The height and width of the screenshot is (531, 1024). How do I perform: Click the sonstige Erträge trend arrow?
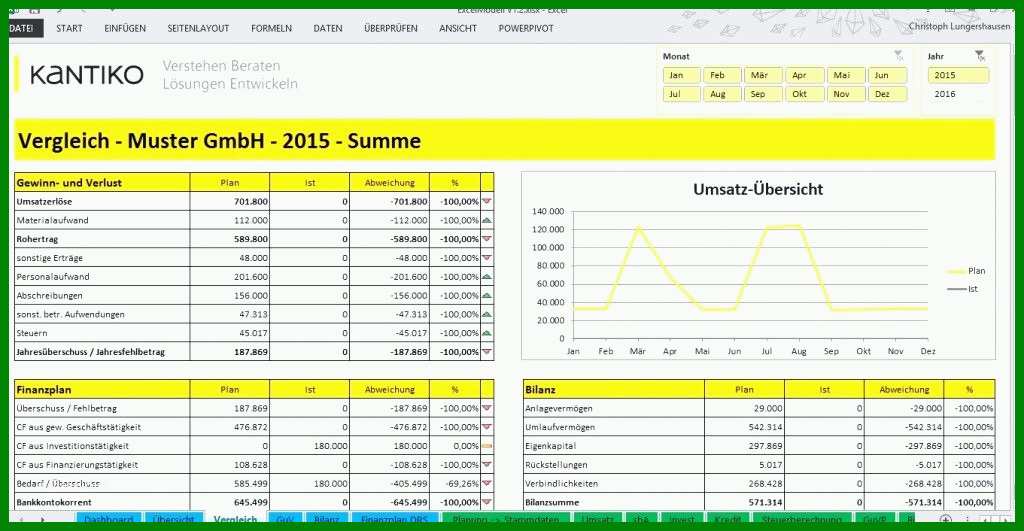tap(487, 258)
